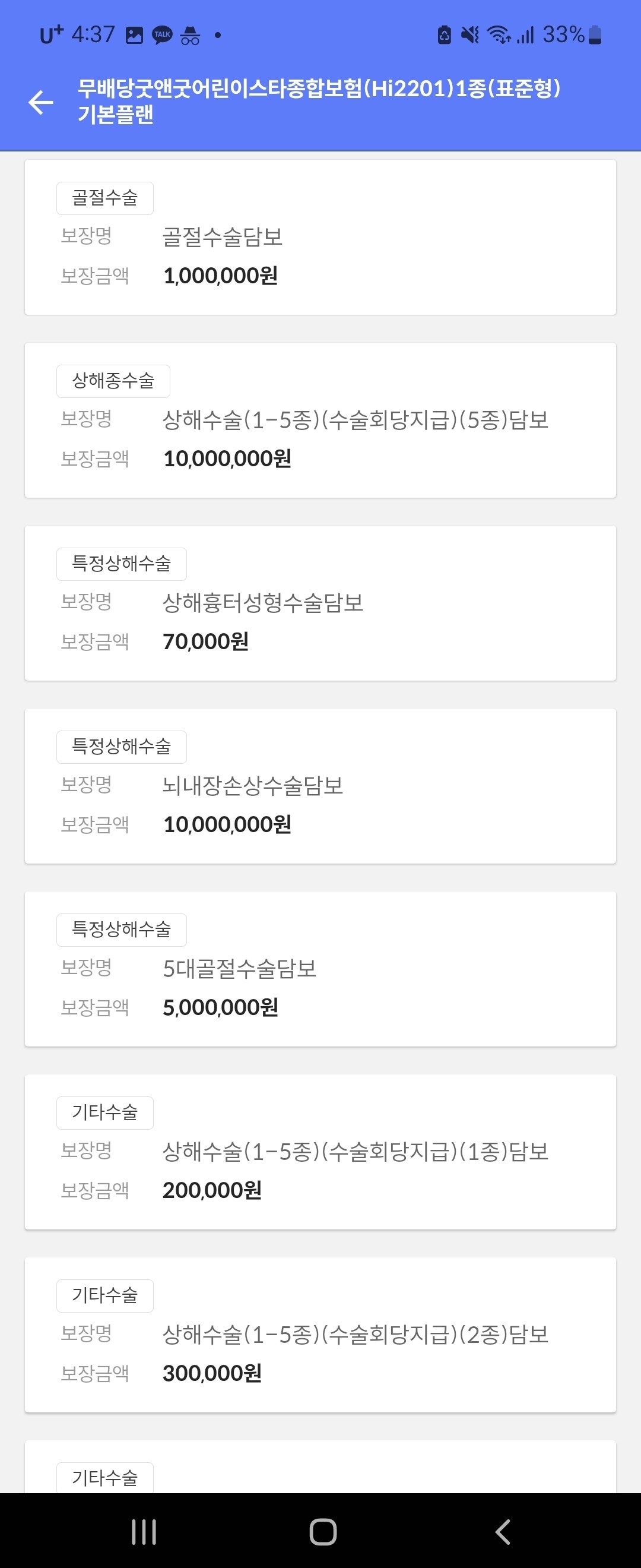Tap the 1,000,000원 amount for 골절수술담보

(220, 276)
